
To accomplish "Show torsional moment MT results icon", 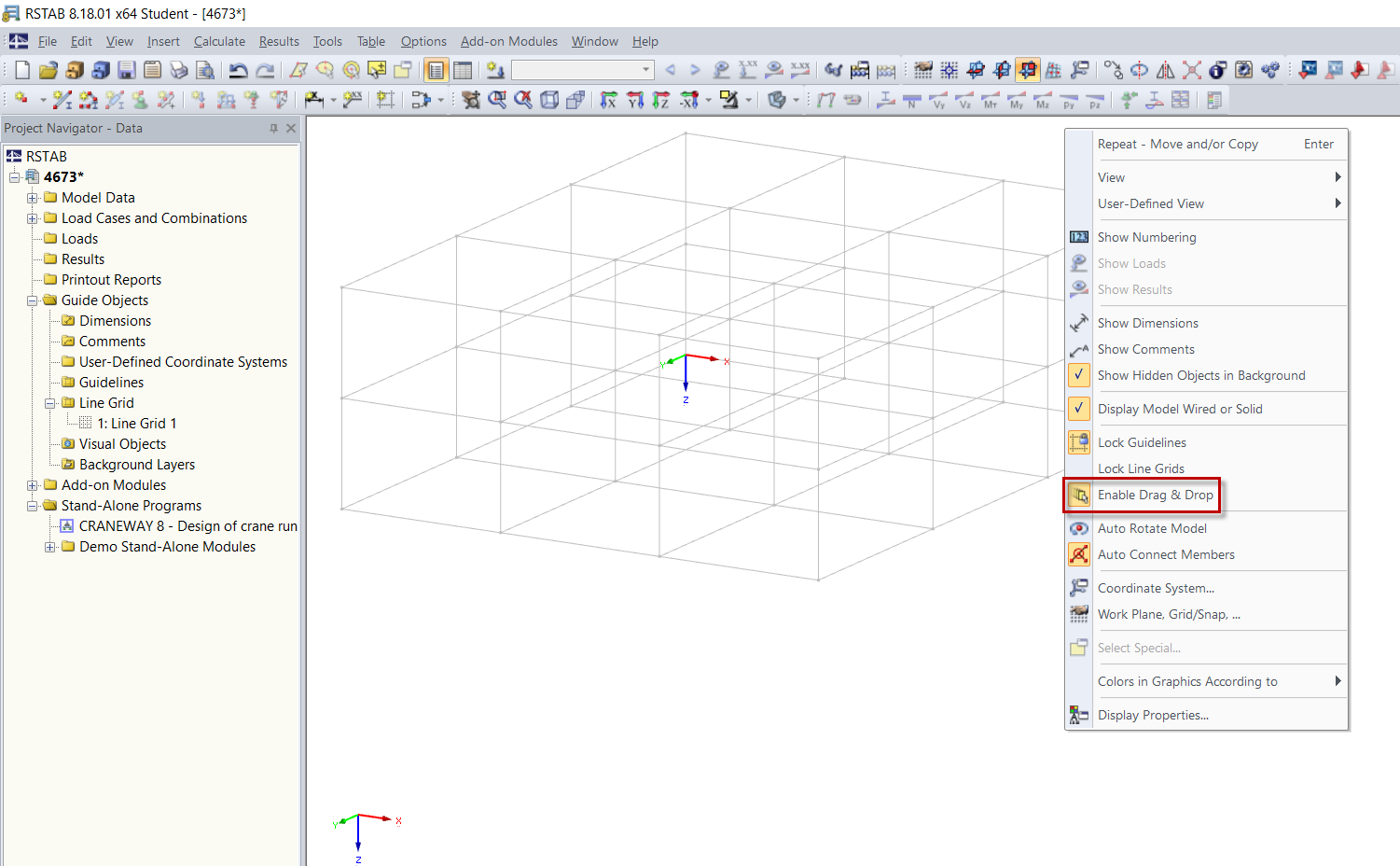I will (991, 100).
